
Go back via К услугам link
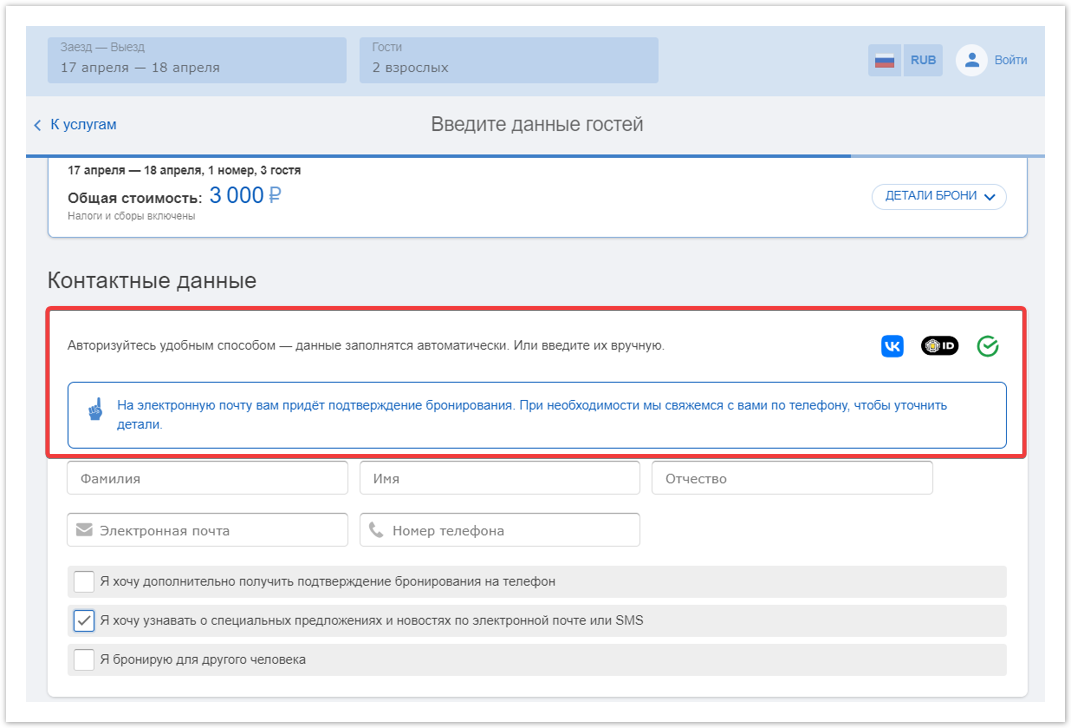click(83, 125)
